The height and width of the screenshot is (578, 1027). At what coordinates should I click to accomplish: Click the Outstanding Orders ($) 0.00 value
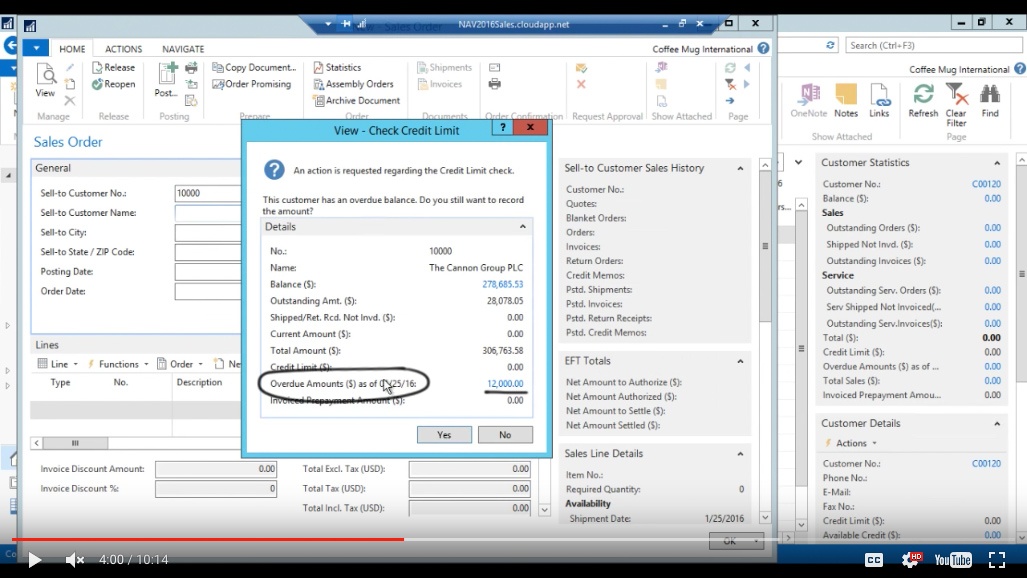point(992,228)
